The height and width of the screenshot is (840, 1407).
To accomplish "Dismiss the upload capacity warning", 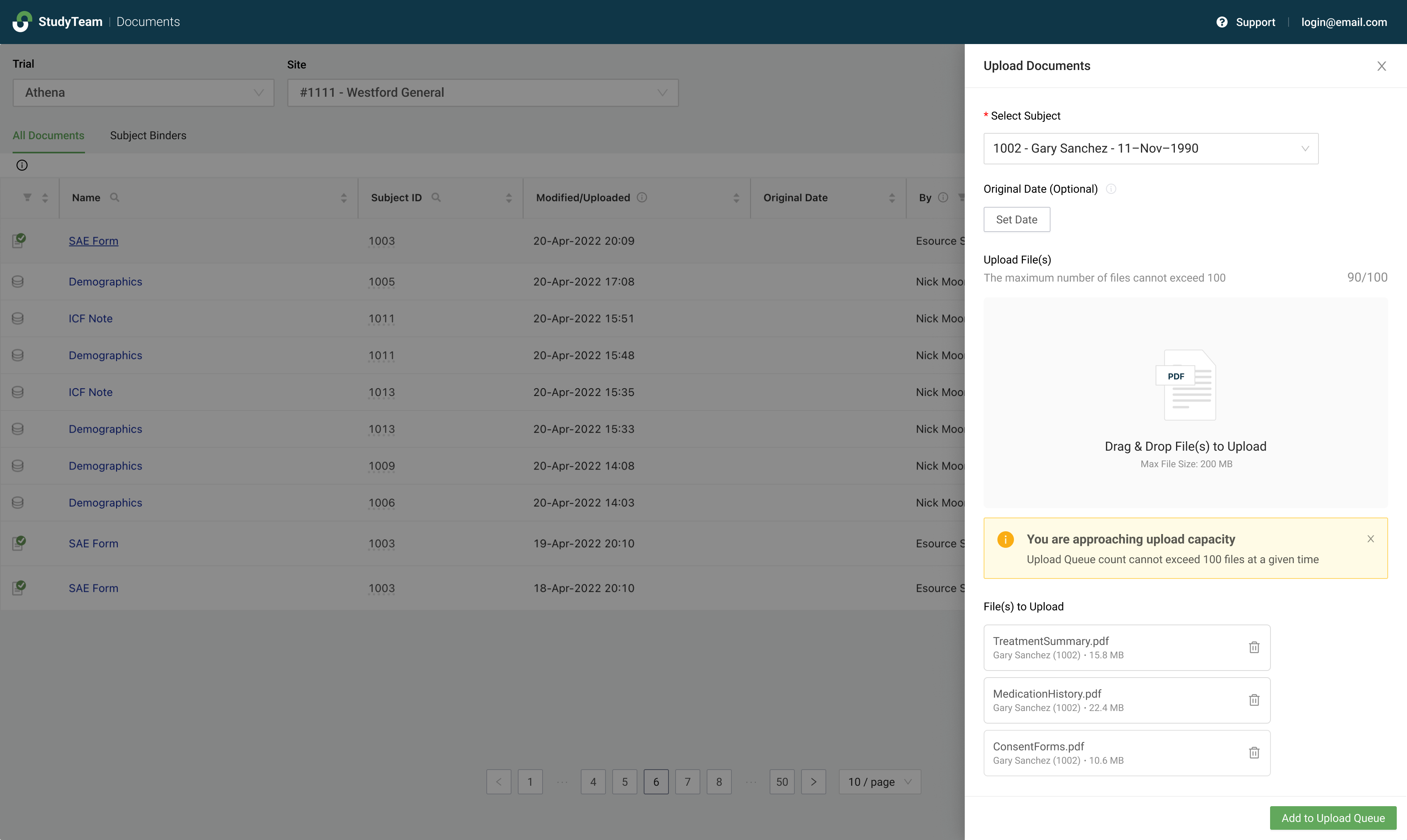I will pyautogui.click(x=1370, y=539).
